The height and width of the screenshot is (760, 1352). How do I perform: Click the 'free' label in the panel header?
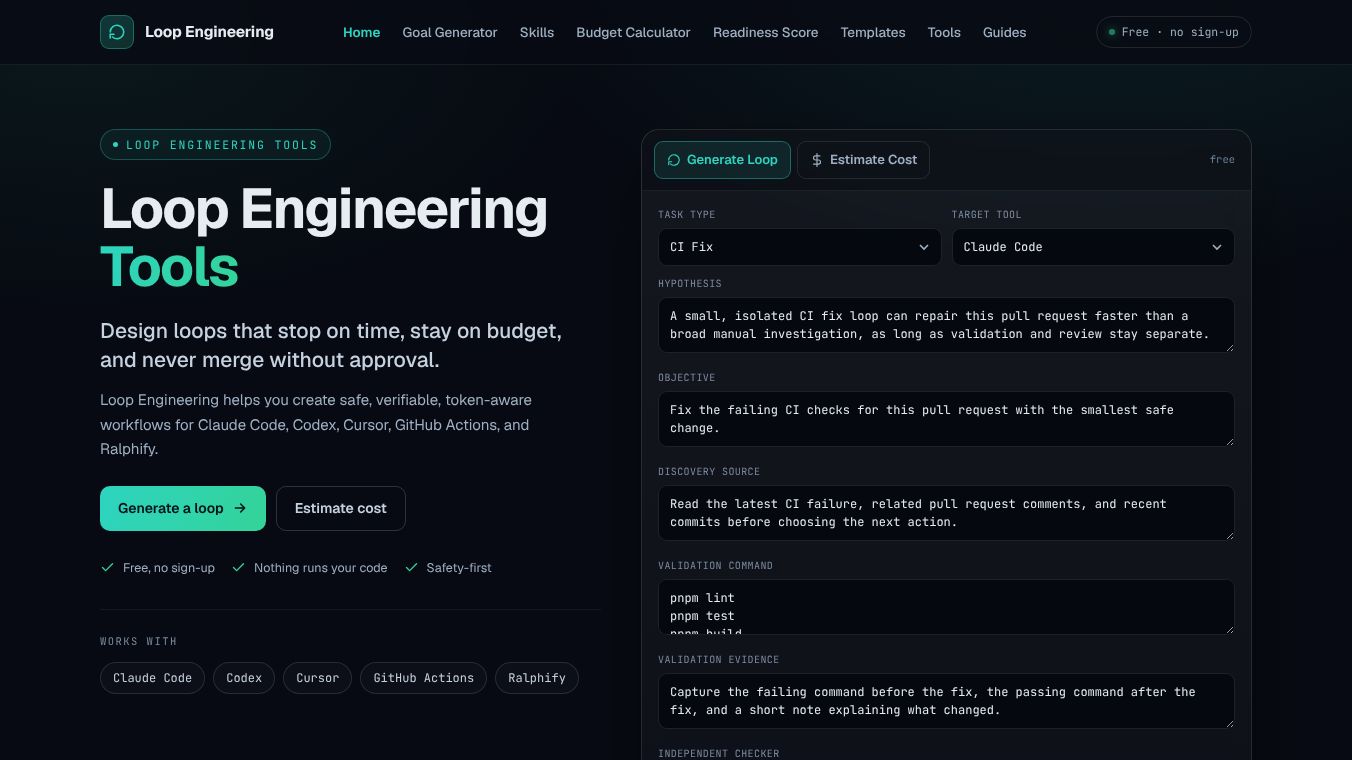coord(1222,160)
